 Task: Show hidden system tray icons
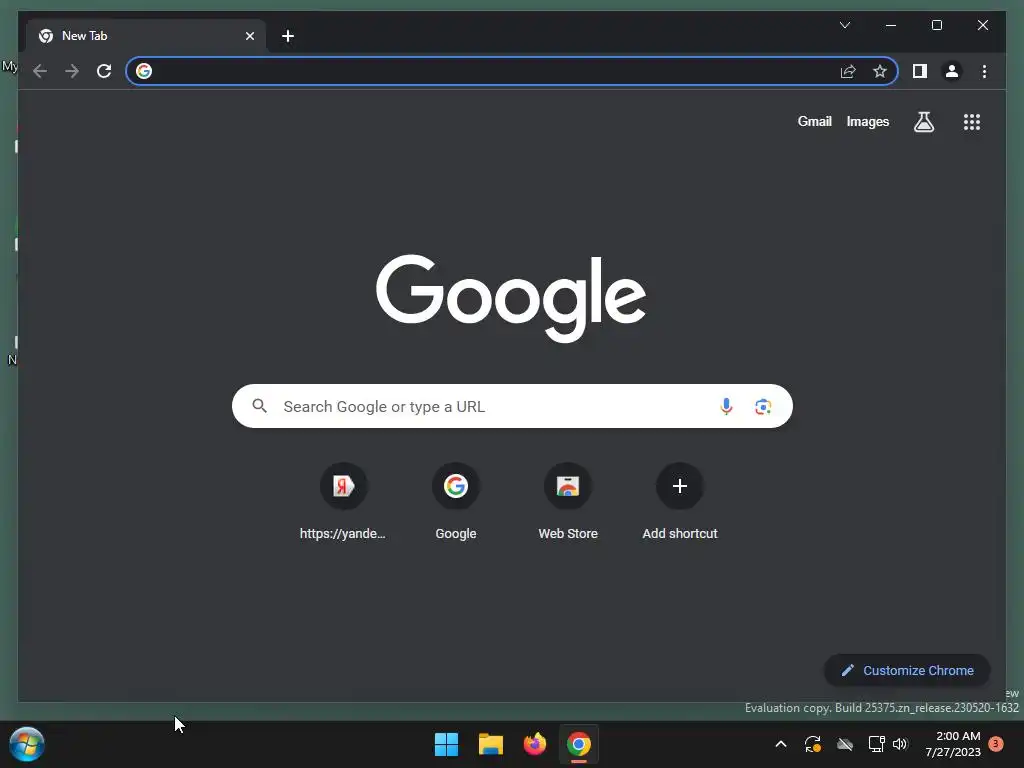click(x=780, y=744)
